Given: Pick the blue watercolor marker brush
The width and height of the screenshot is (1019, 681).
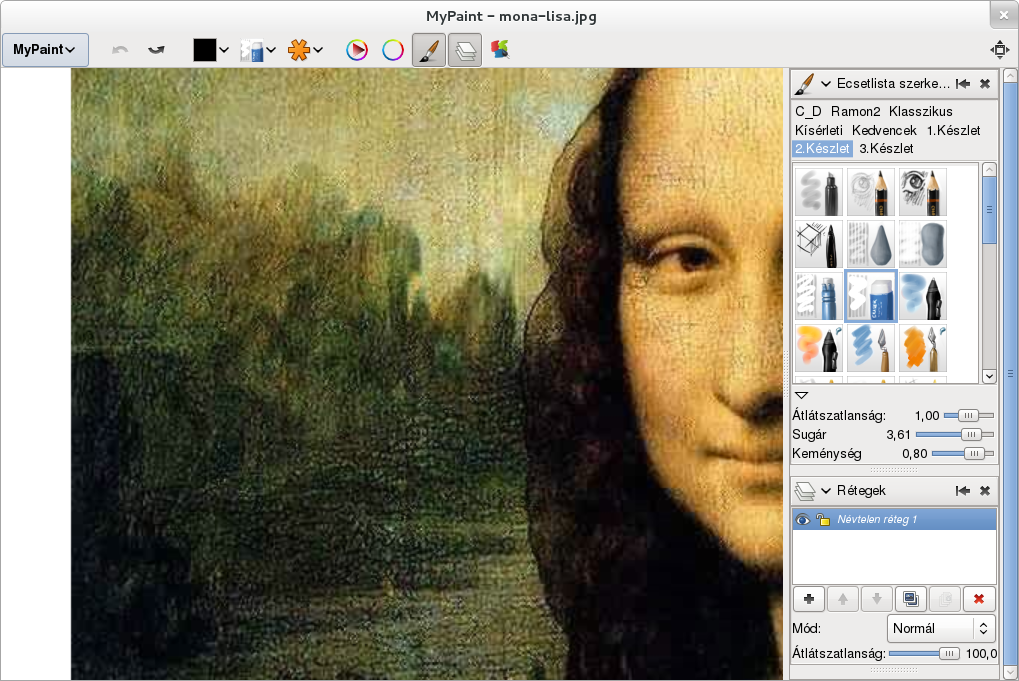Looking at the screenshot, I should pos(922,296).
